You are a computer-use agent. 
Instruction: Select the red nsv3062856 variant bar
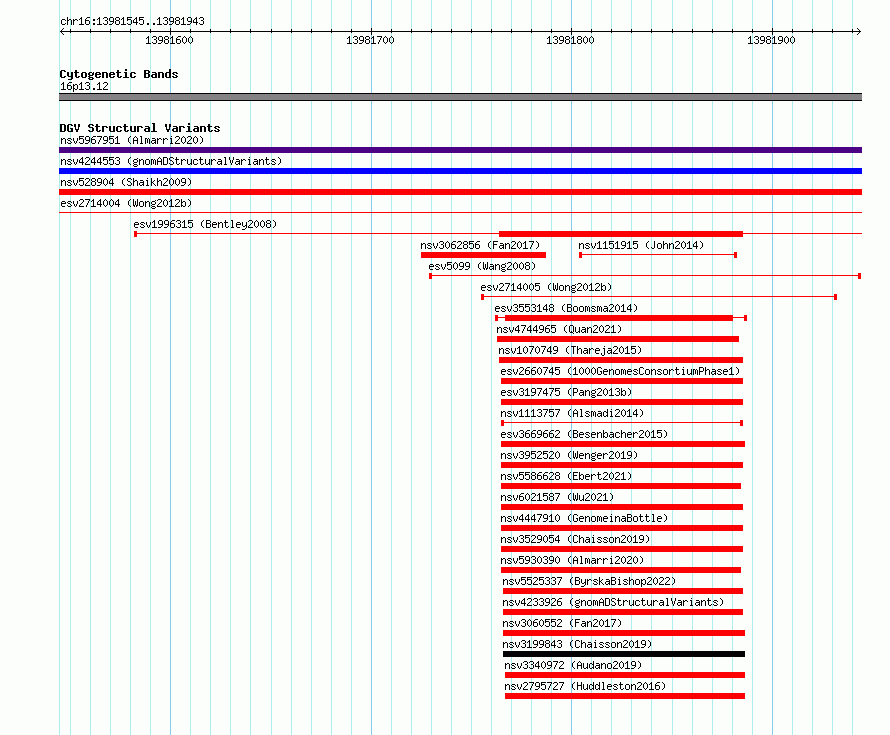coord(483,255)
